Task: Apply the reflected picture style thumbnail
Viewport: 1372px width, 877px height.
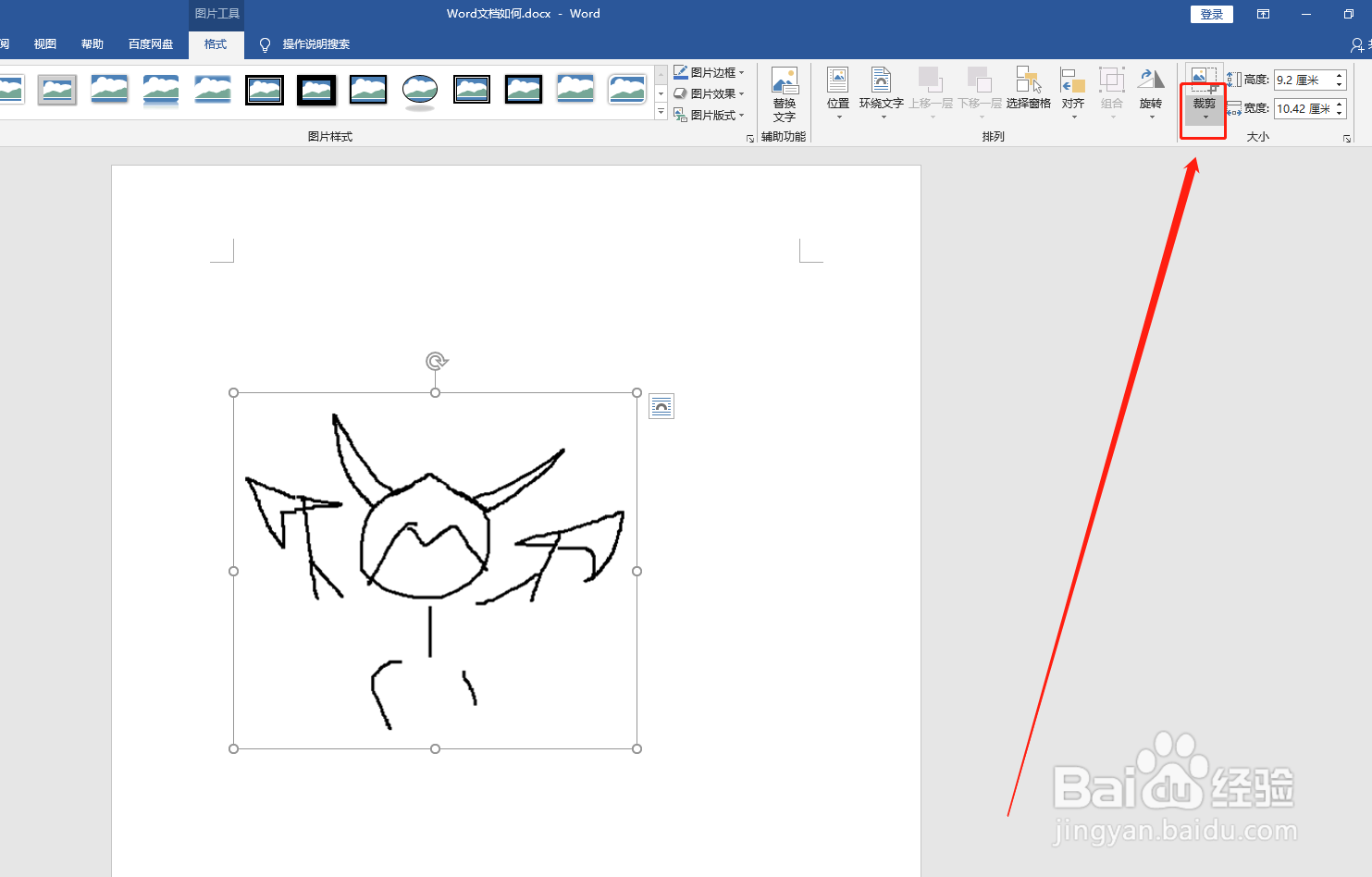Action: [161, 92]
